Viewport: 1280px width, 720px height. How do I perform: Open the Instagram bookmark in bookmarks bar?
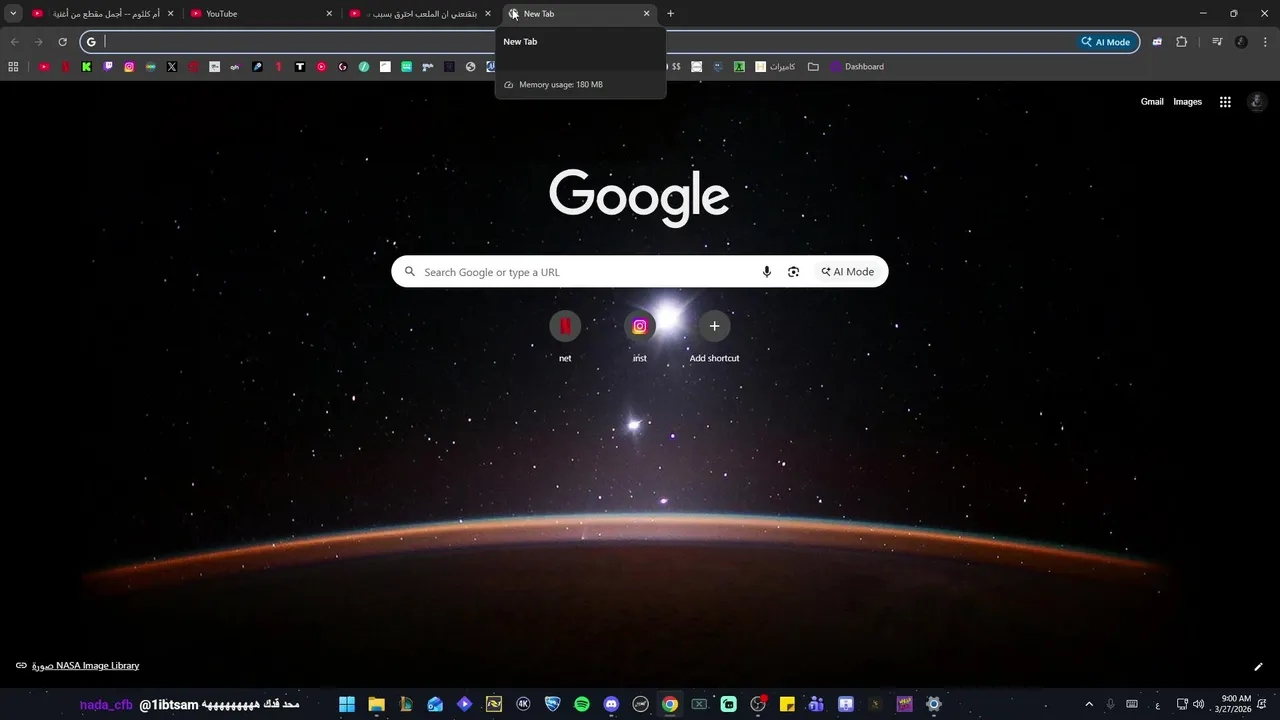(129, 67)
